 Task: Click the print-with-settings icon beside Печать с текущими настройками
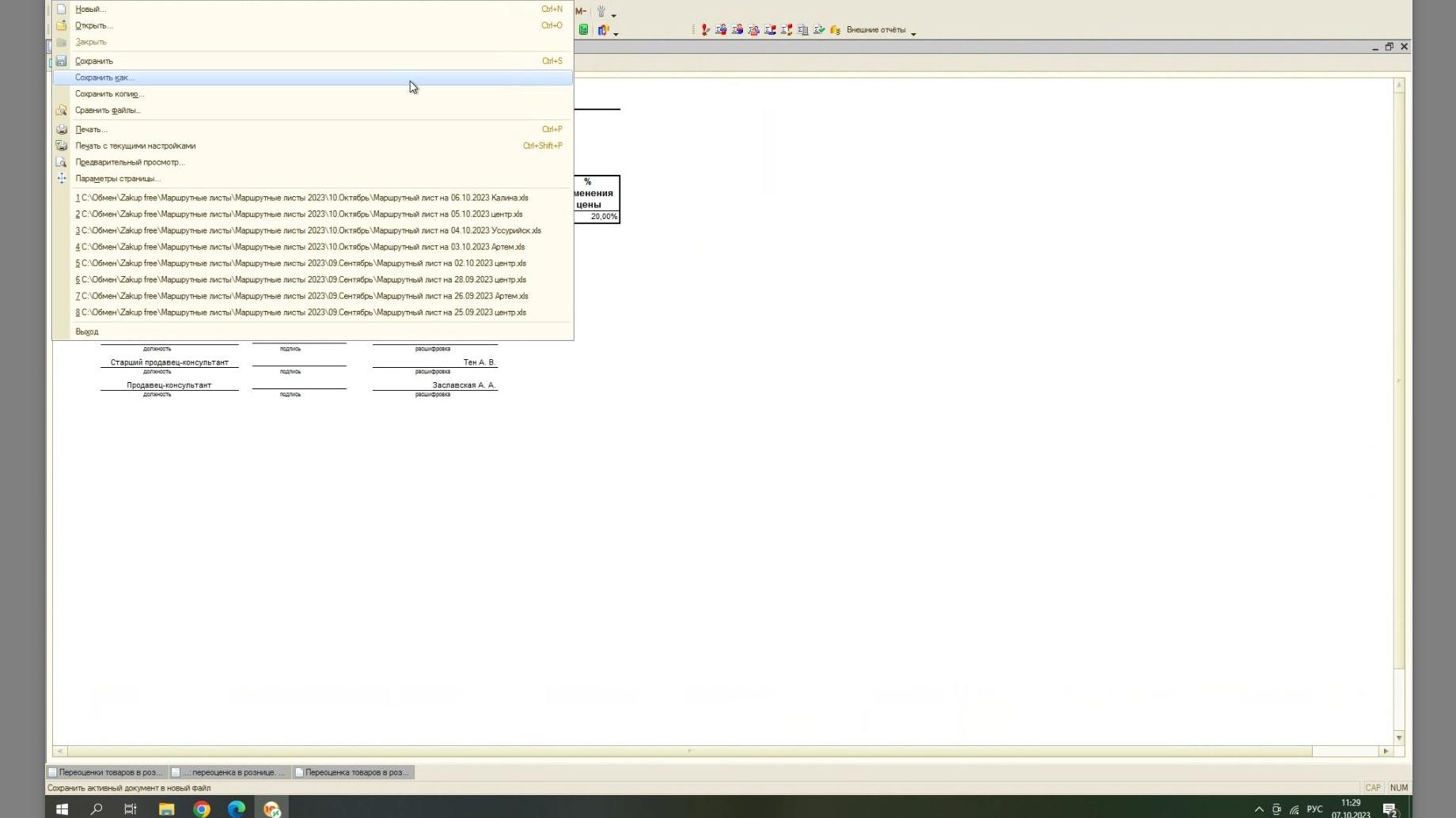coord(61,146)
